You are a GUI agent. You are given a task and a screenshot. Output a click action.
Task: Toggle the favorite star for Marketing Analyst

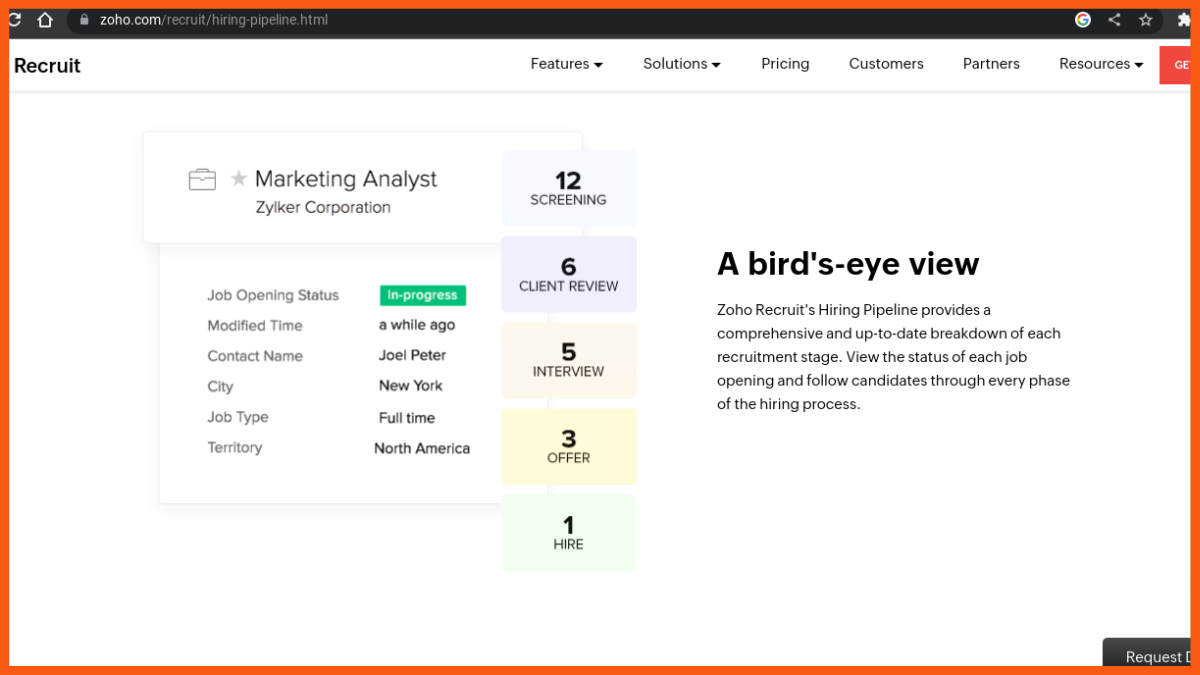pos(239,179)
